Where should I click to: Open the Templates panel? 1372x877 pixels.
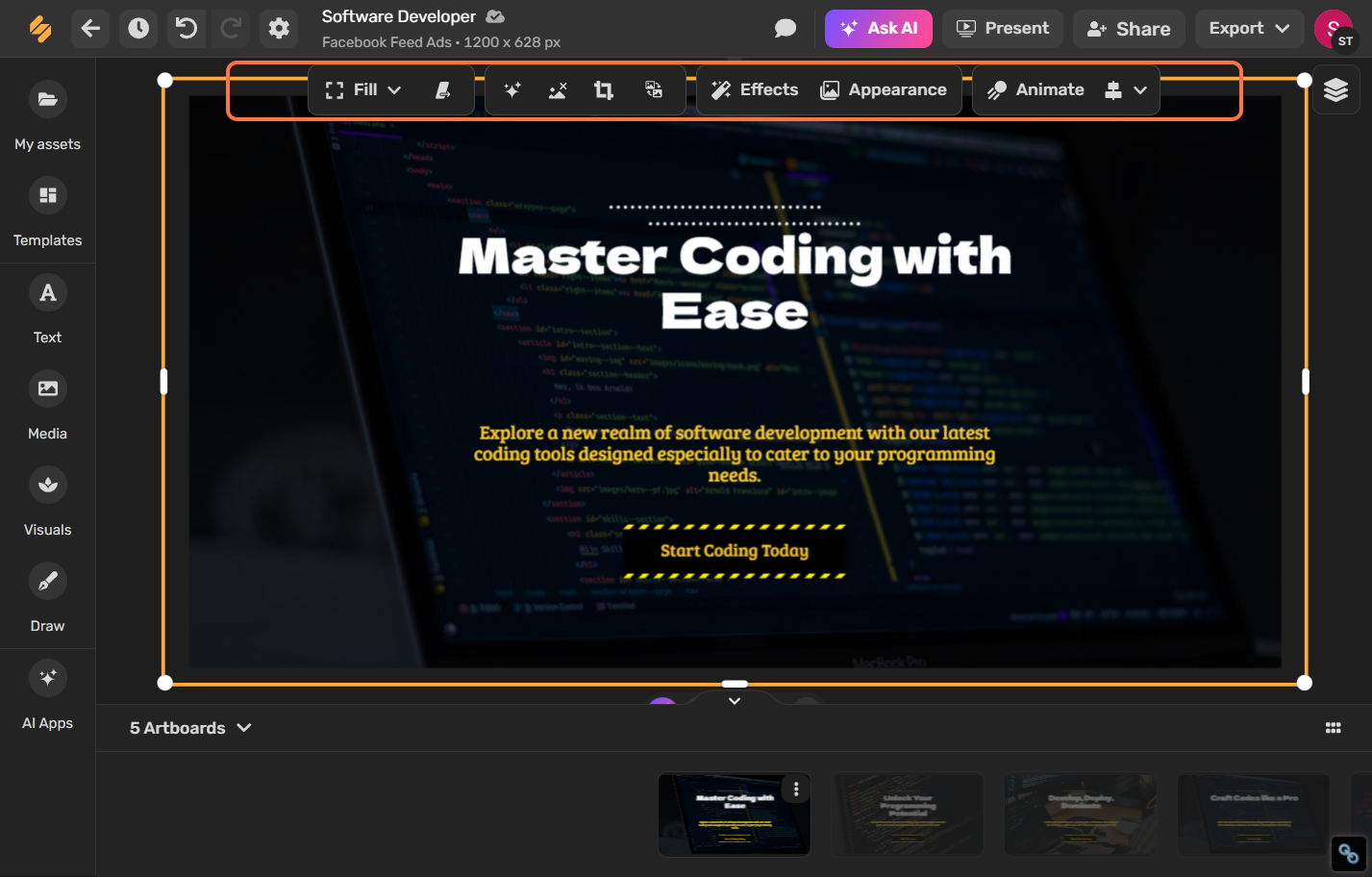pyautogui.click(x=47, y=212)
